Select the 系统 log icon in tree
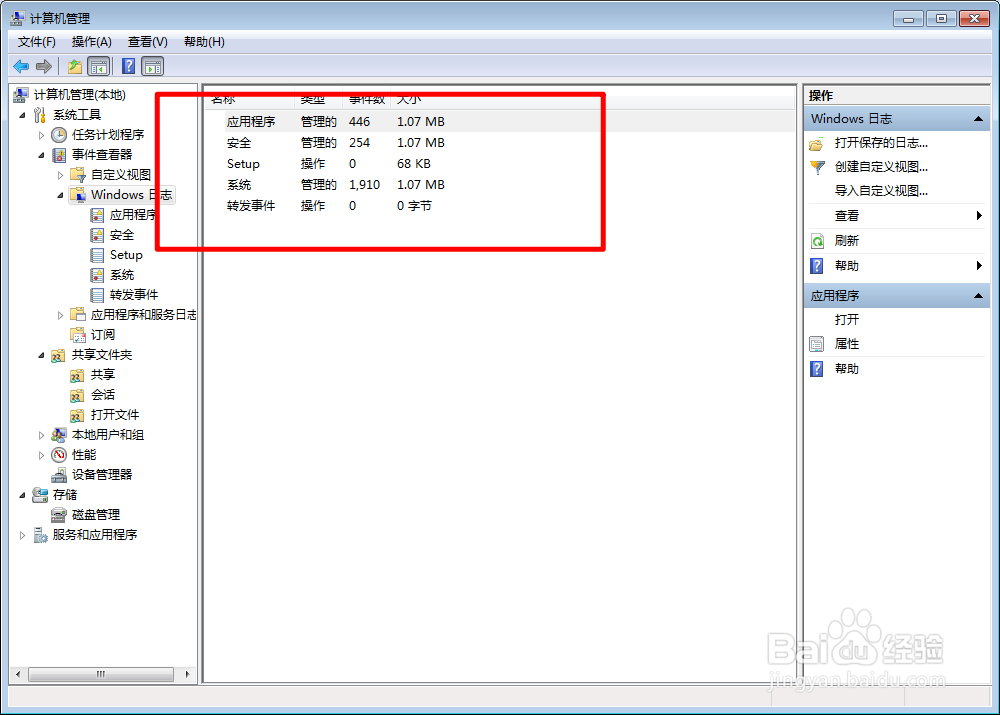This screenshot has height=715, width=1000. pyautogui.click(x=97, y=275)
